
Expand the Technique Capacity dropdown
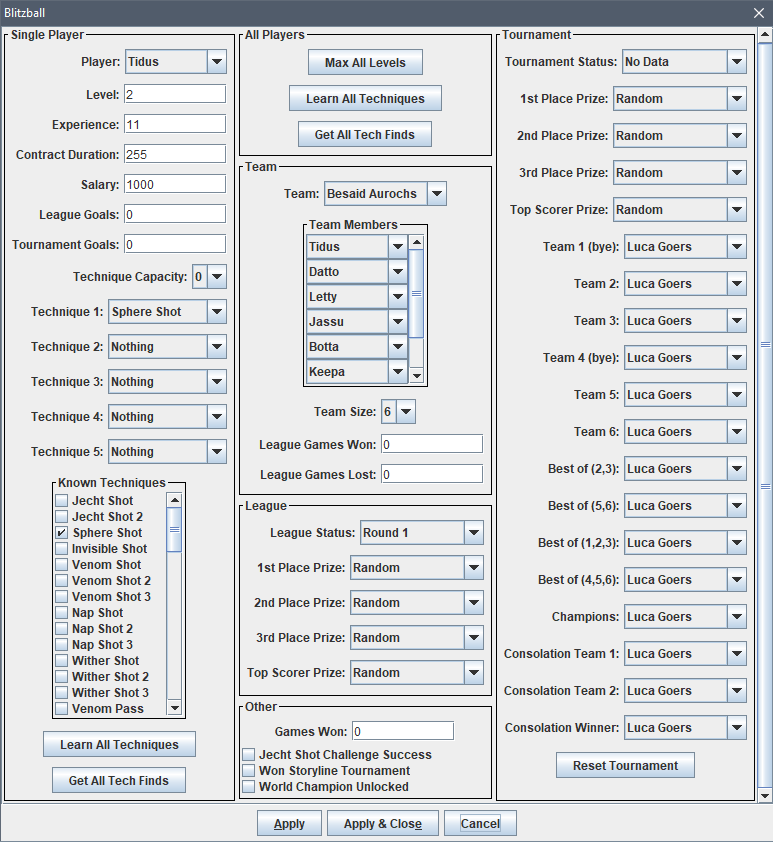pyautogui.click(x=209, y=277)
